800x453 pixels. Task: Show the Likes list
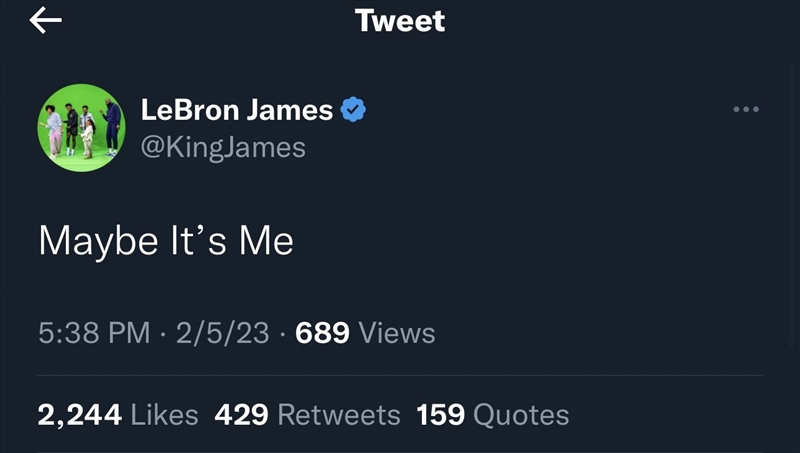[164, 414]
